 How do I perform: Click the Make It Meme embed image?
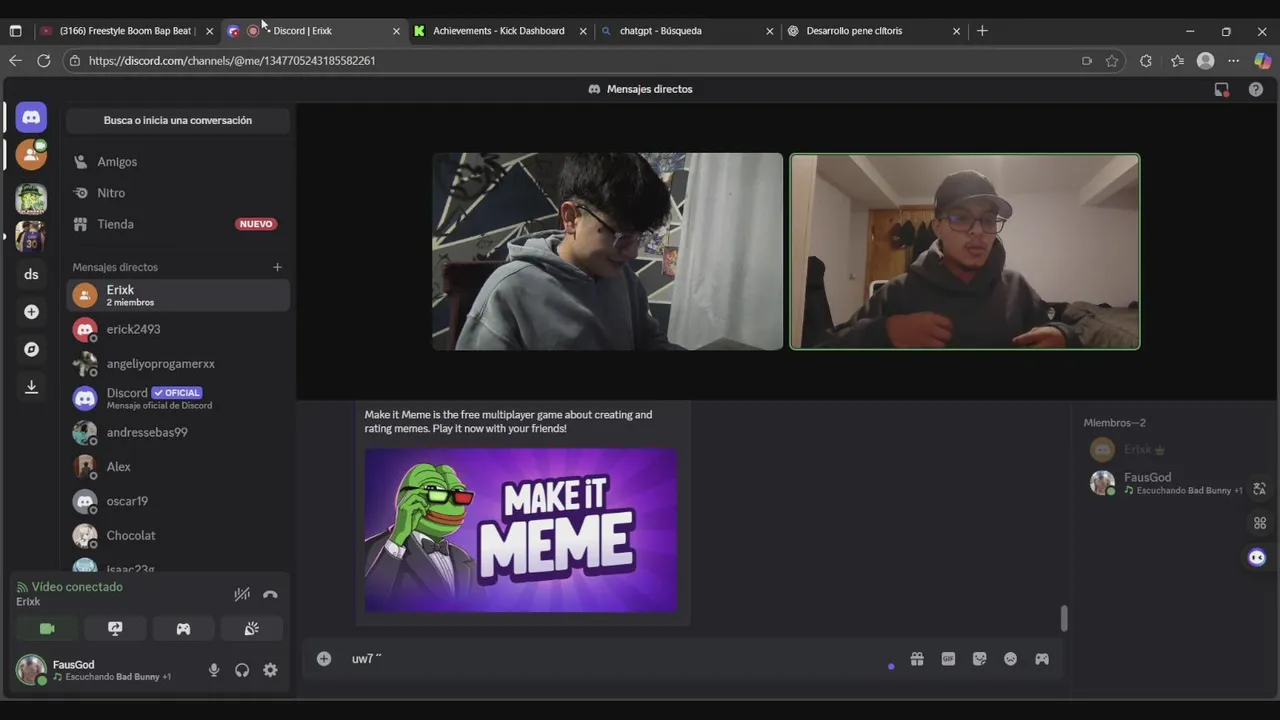[521, 529]
